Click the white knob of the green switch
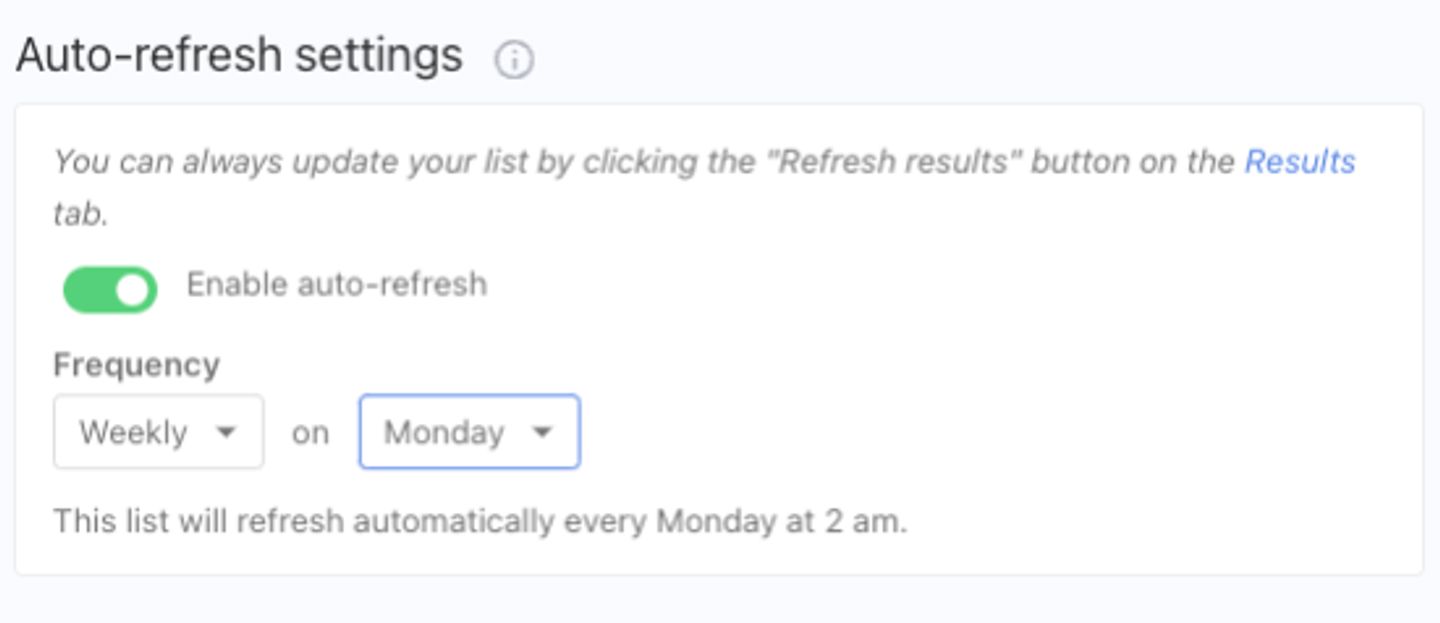Viewport: 1440px width, 623px height. [x=134, y=290]
